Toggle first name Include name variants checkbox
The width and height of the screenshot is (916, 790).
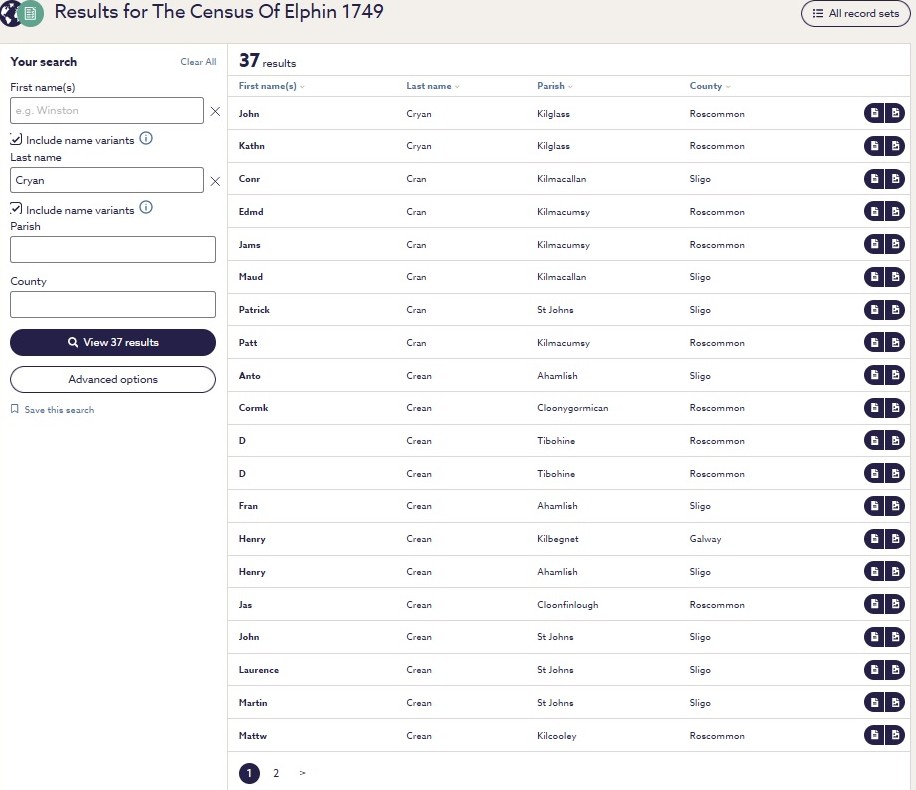(16, 139)
